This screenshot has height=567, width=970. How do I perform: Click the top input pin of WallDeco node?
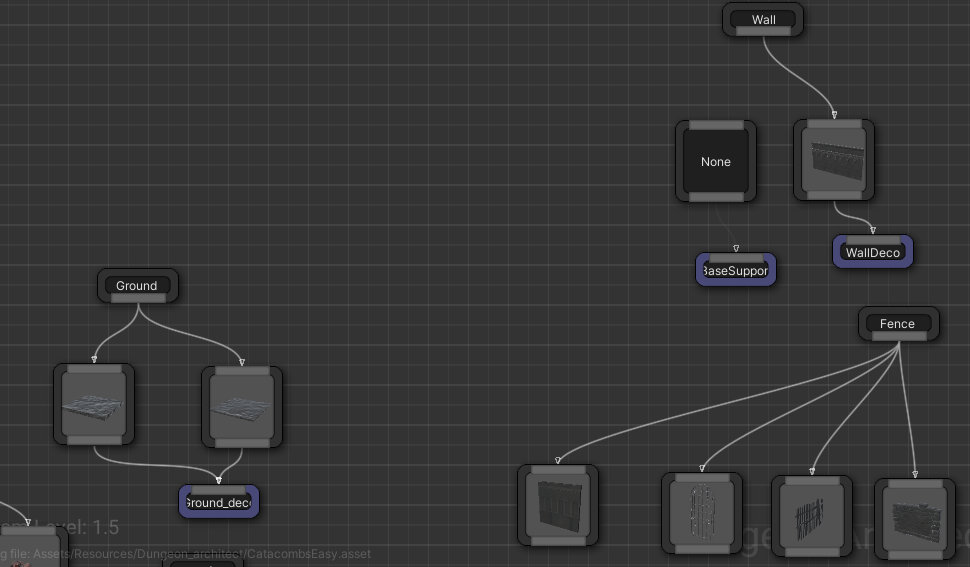873,240
